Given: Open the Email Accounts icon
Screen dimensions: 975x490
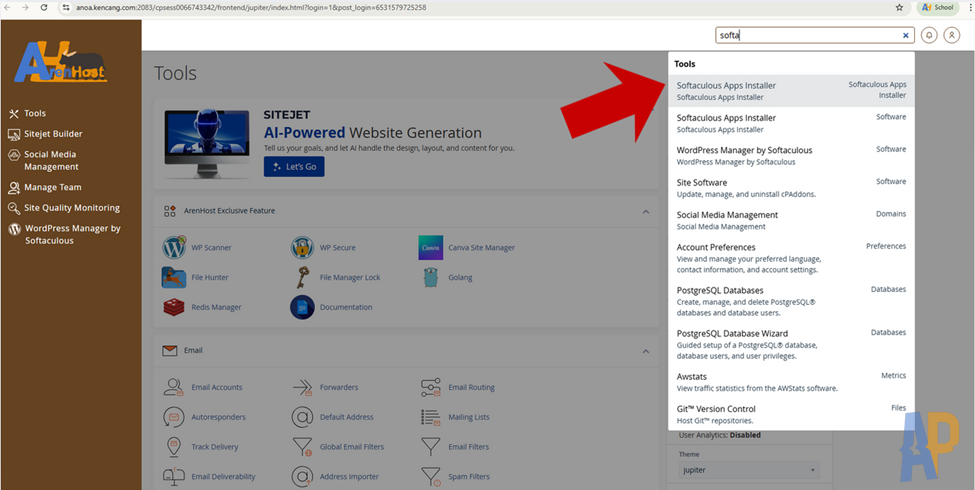Looking at the screenshot, I should [174, 387].
